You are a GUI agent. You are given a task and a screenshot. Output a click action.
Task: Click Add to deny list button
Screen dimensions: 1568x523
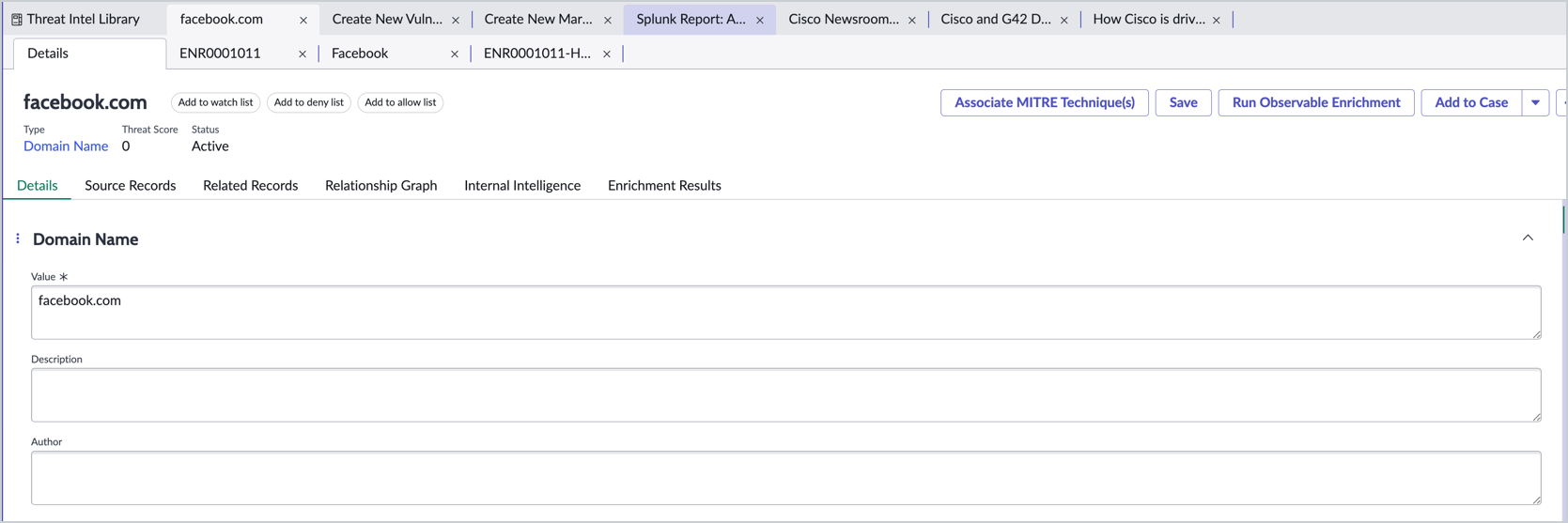coord(308,102)
